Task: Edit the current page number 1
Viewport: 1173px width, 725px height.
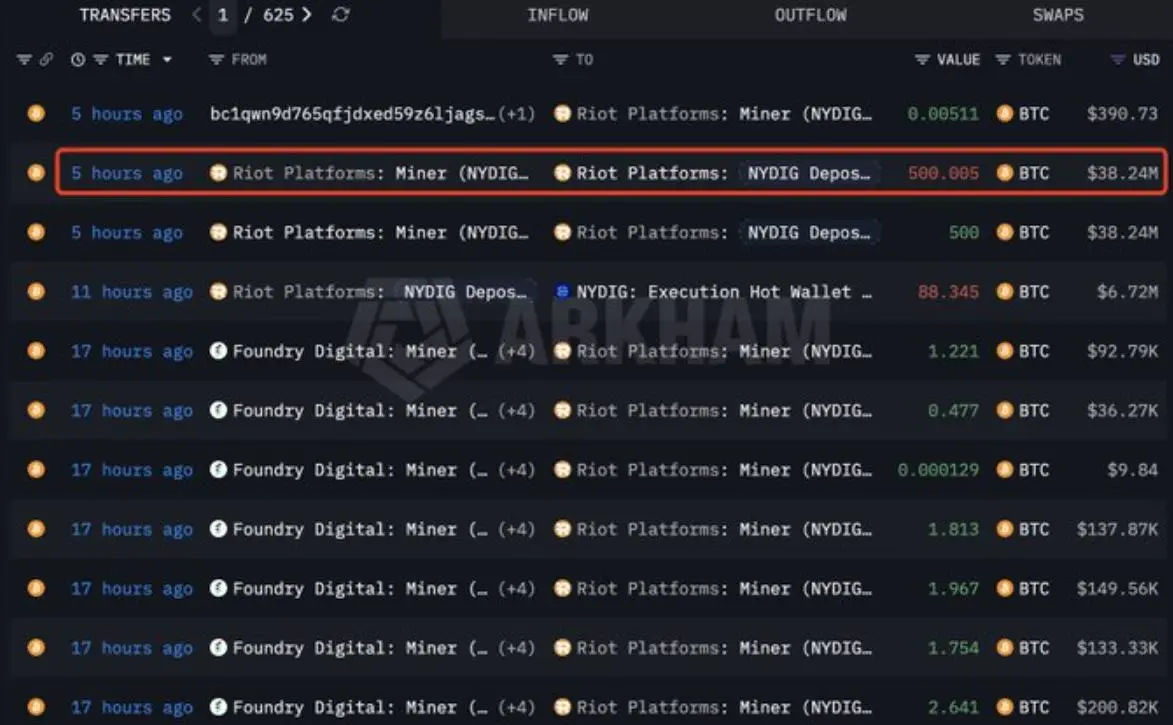Action: pos(222,15)
